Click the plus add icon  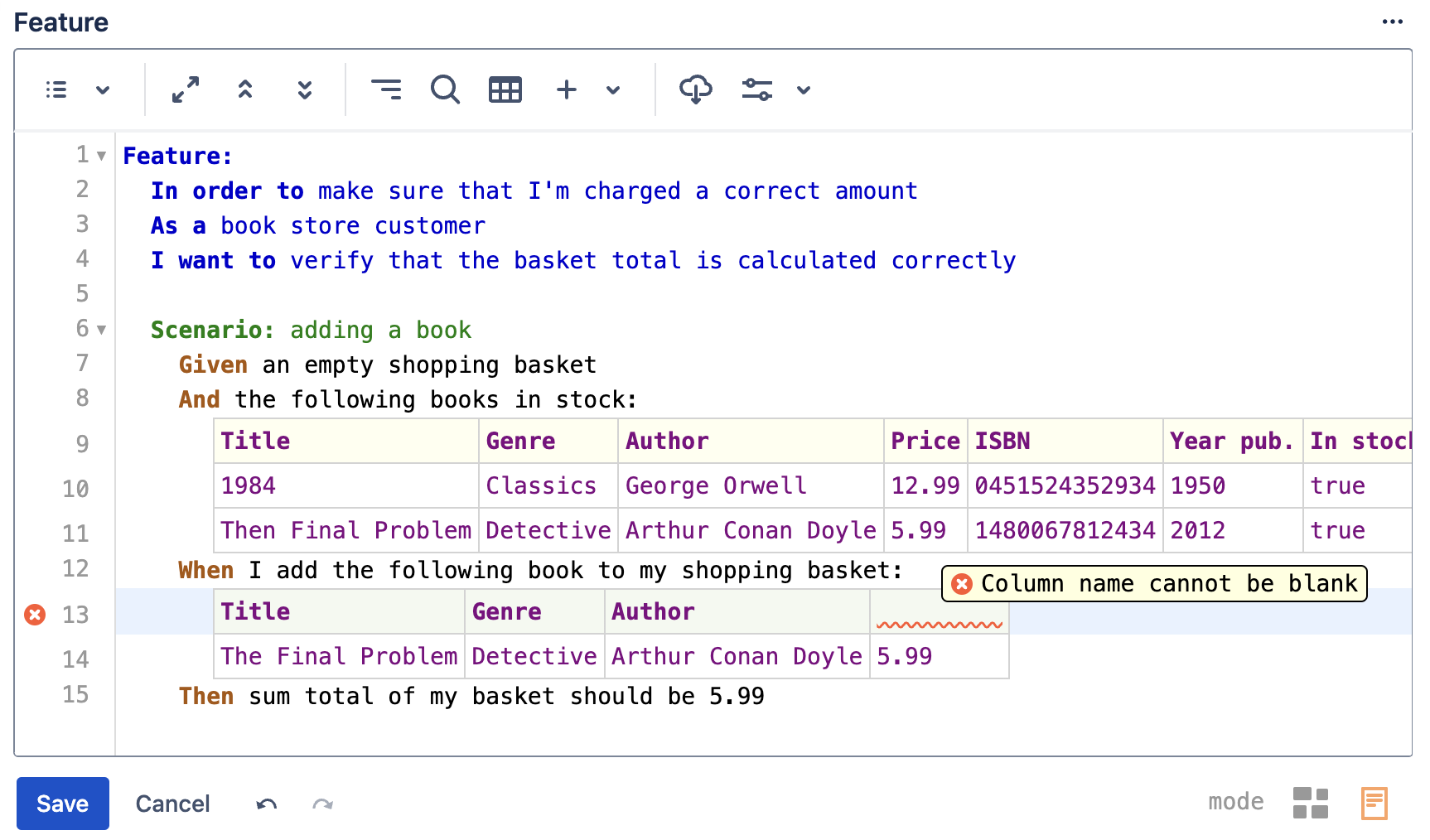coord(567,89)
